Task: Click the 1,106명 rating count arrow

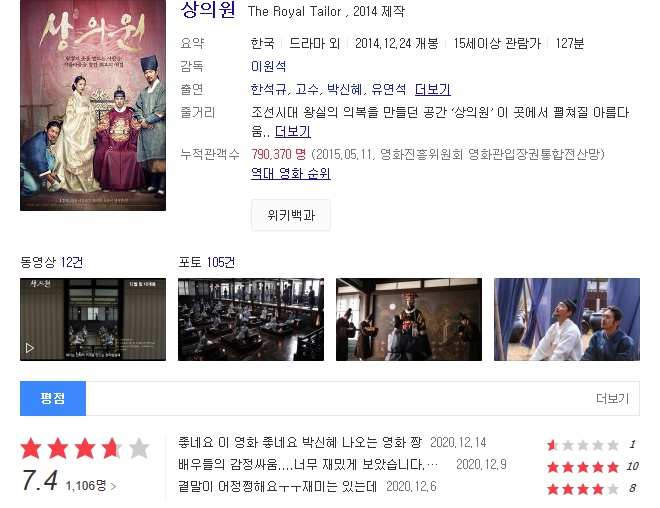Action: click(91, 486)
